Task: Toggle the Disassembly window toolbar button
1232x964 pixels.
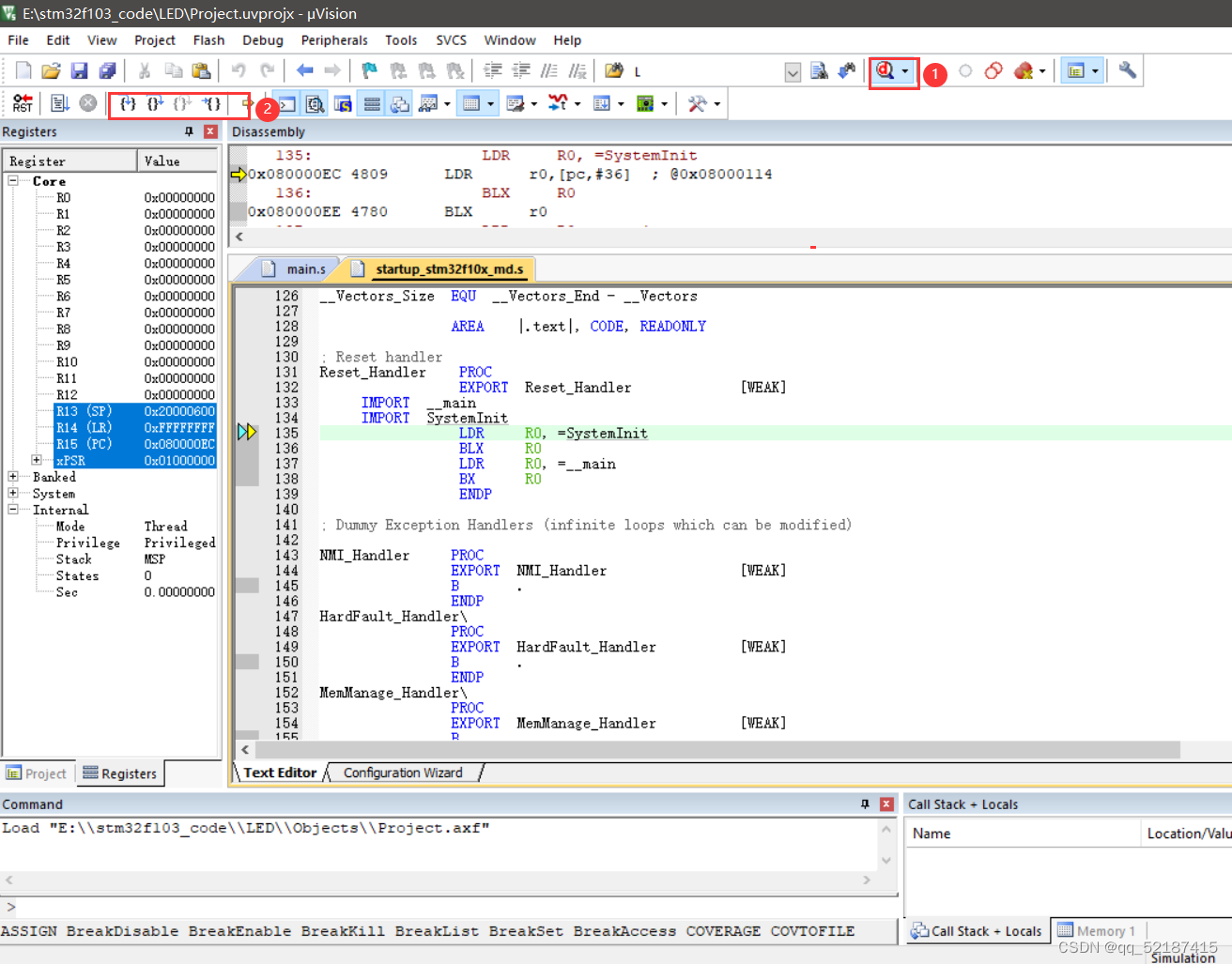Action: pos(315,103)
